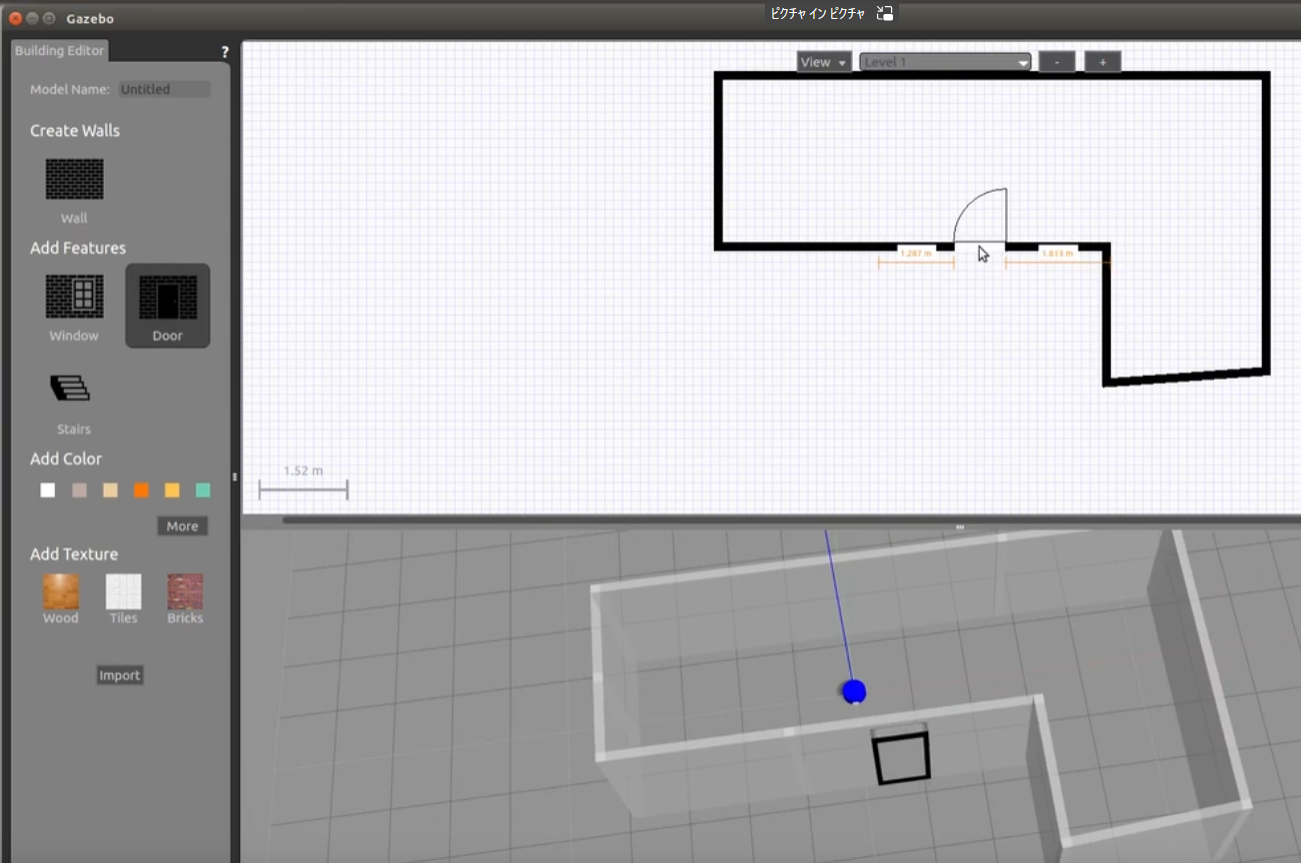Select the Wall creation tool
Image resolution: width=1301 pixels, height=863 pixels.
[73, 178]
